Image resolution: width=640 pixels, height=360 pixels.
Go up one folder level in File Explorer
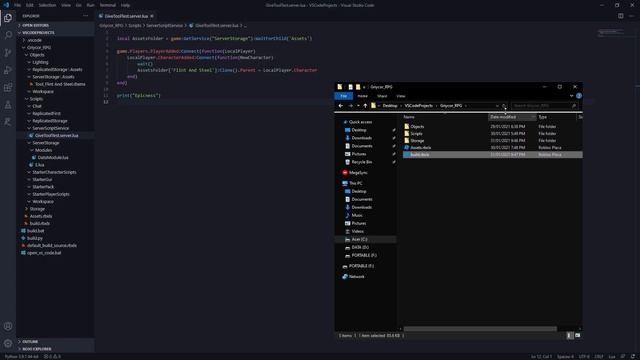pos(365,106)
